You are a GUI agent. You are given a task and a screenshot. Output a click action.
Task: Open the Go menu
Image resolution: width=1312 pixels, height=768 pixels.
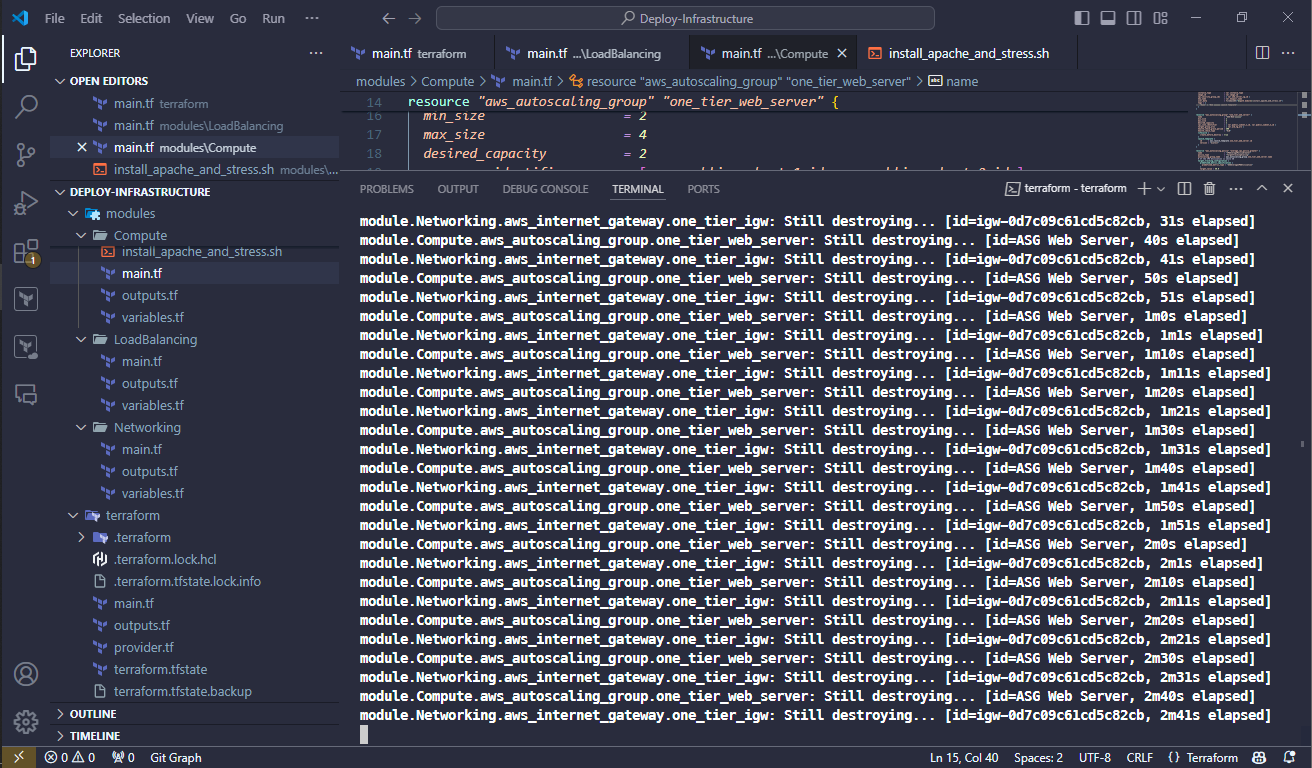tap(238, 18)
